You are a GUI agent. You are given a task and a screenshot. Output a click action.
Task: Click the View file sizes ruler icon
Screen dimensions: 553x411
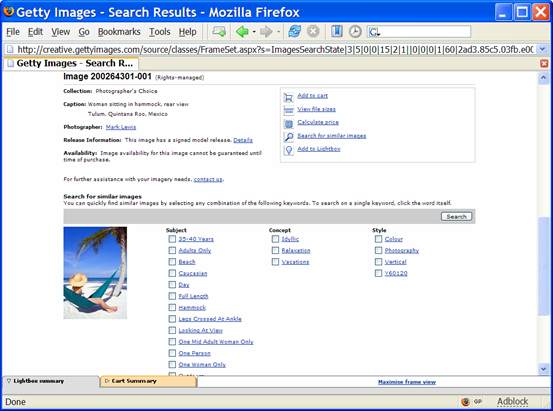288,110
